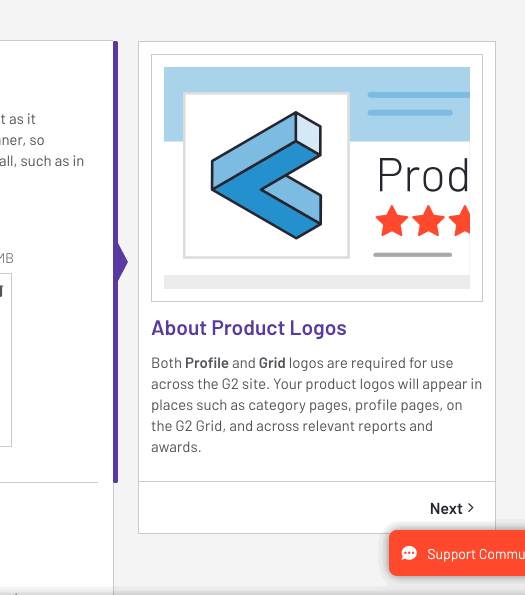Click the bold word Grid in the description
Viewport: 525px width, 595px height.
click(x=272, y=363)
